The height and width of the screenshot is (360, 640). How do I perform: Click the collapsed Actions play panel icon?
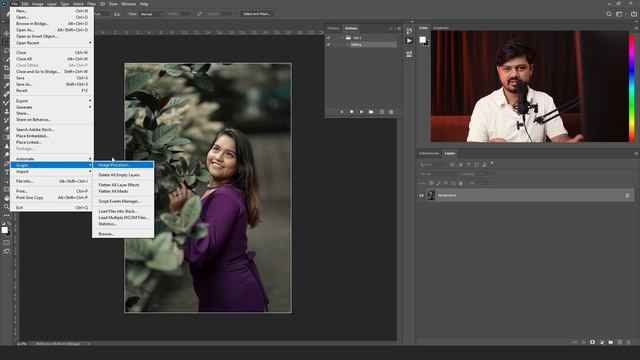click(x=409, y=41)
